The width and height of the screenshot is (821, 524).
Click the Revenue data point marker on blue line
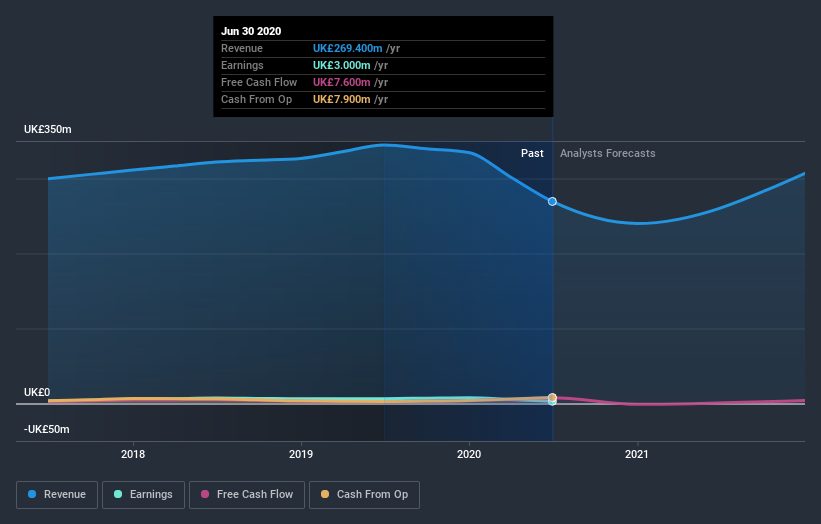tap(552, 202)
